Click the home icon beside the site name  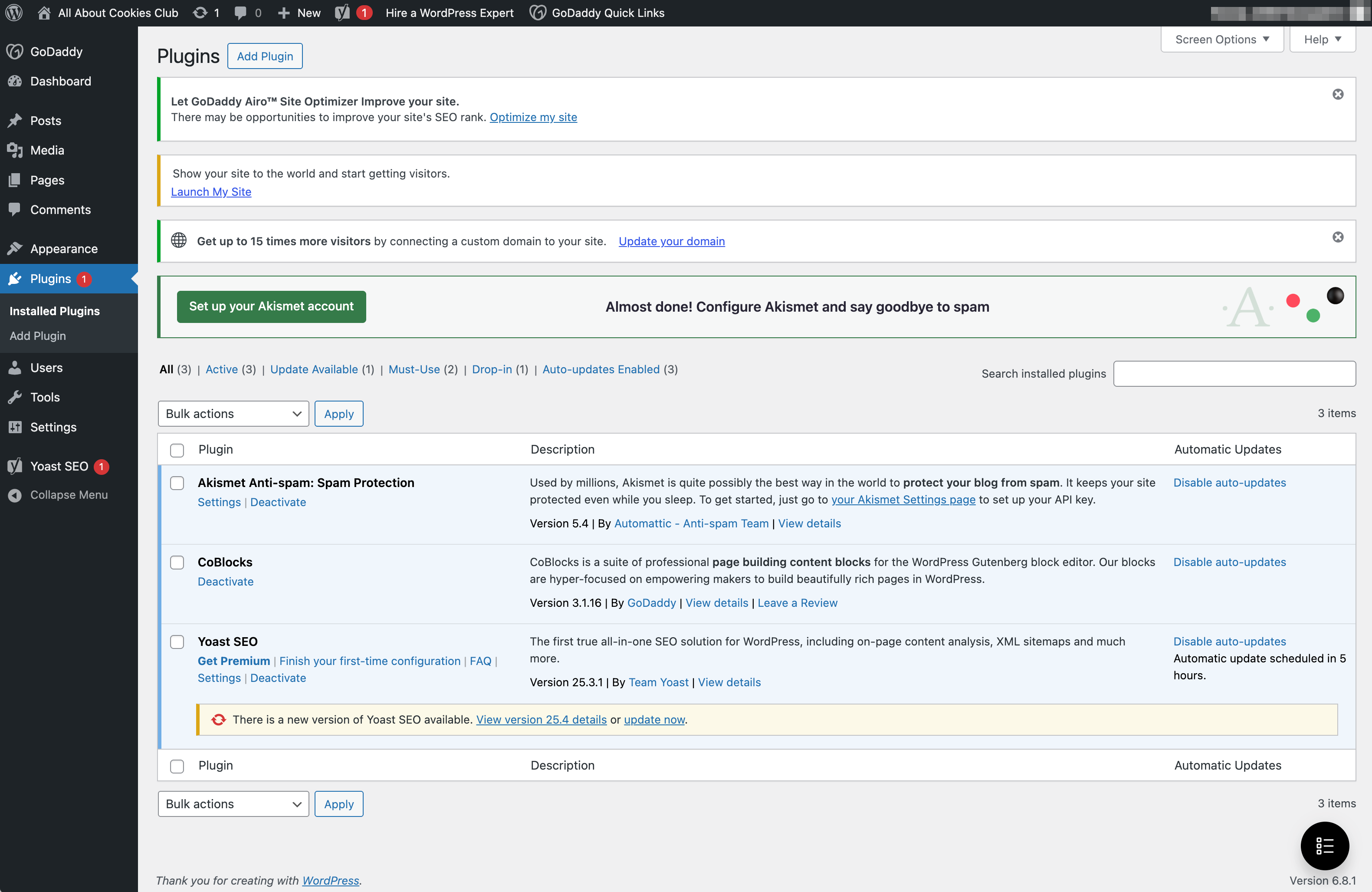[44, 13]
